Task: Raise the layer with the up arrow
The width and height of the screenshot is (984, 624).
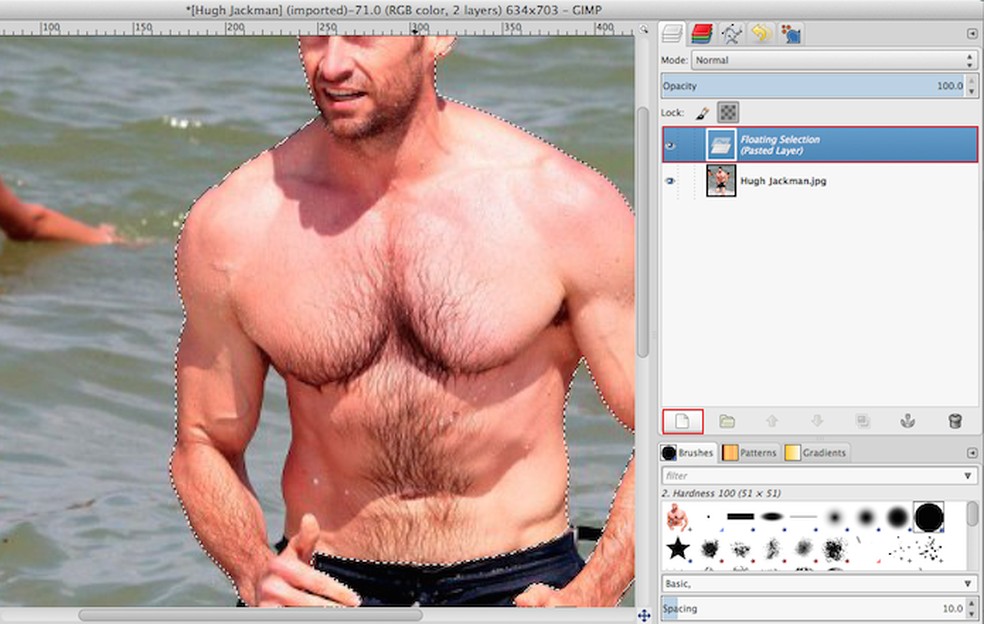Action: point(772,421)
